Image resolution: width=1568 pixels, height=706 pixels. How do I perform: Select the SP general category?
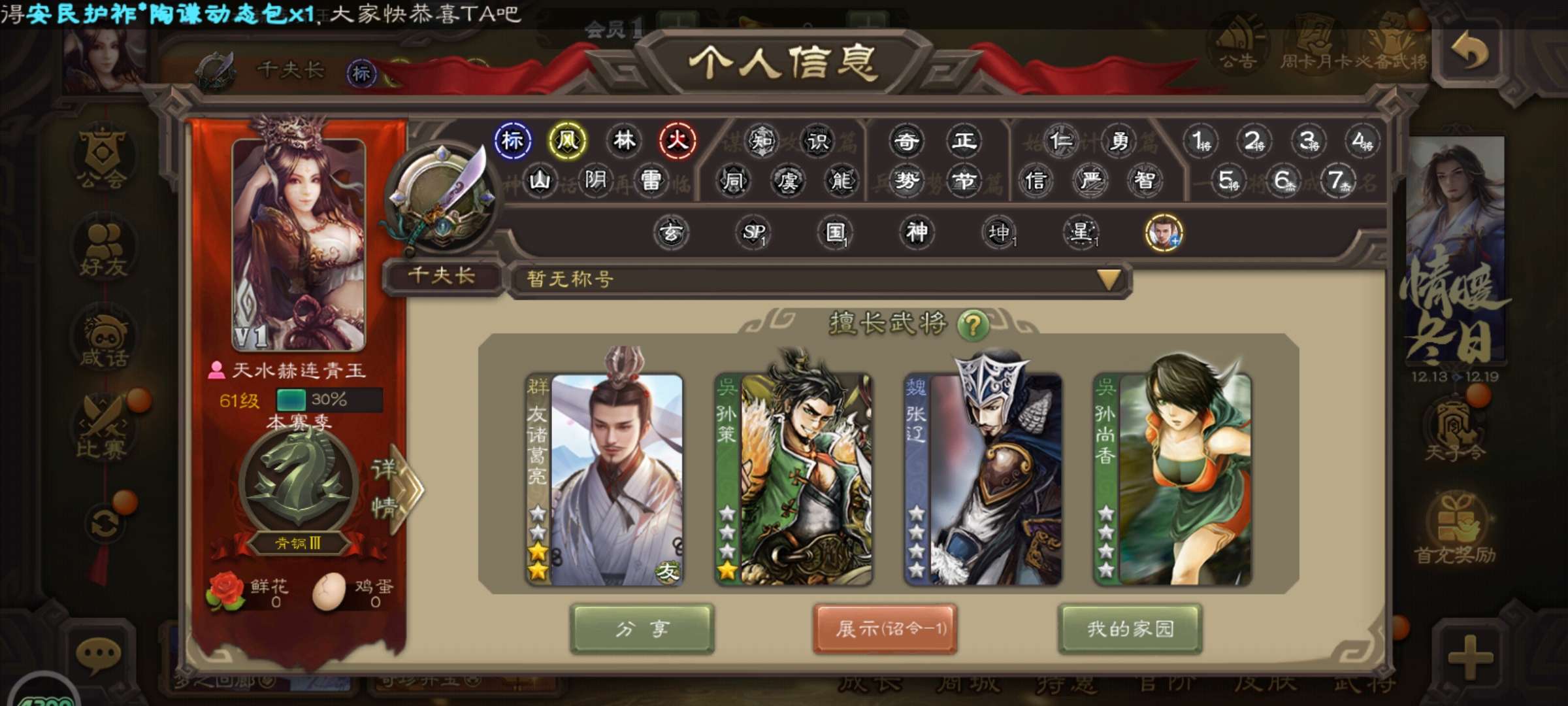tap(754, 232)
